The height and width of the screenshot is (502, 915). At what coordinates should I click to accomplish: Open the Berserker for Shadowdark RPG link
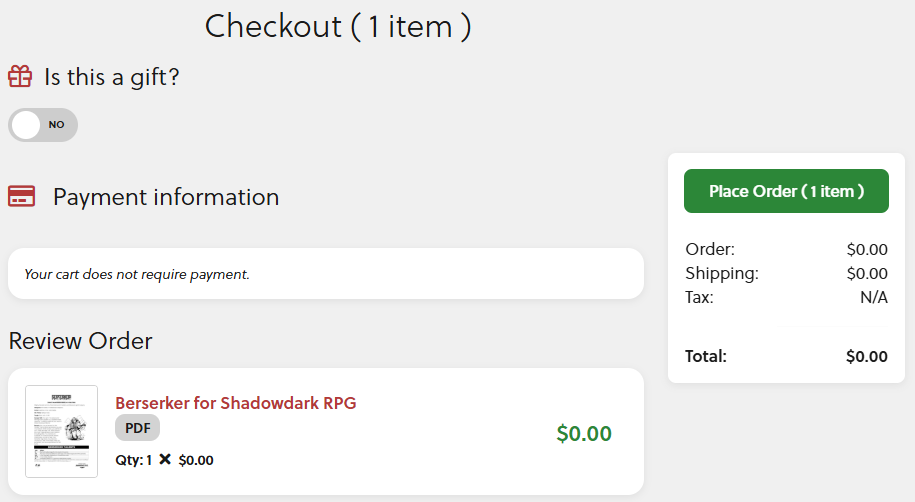(x=236, y=403)
